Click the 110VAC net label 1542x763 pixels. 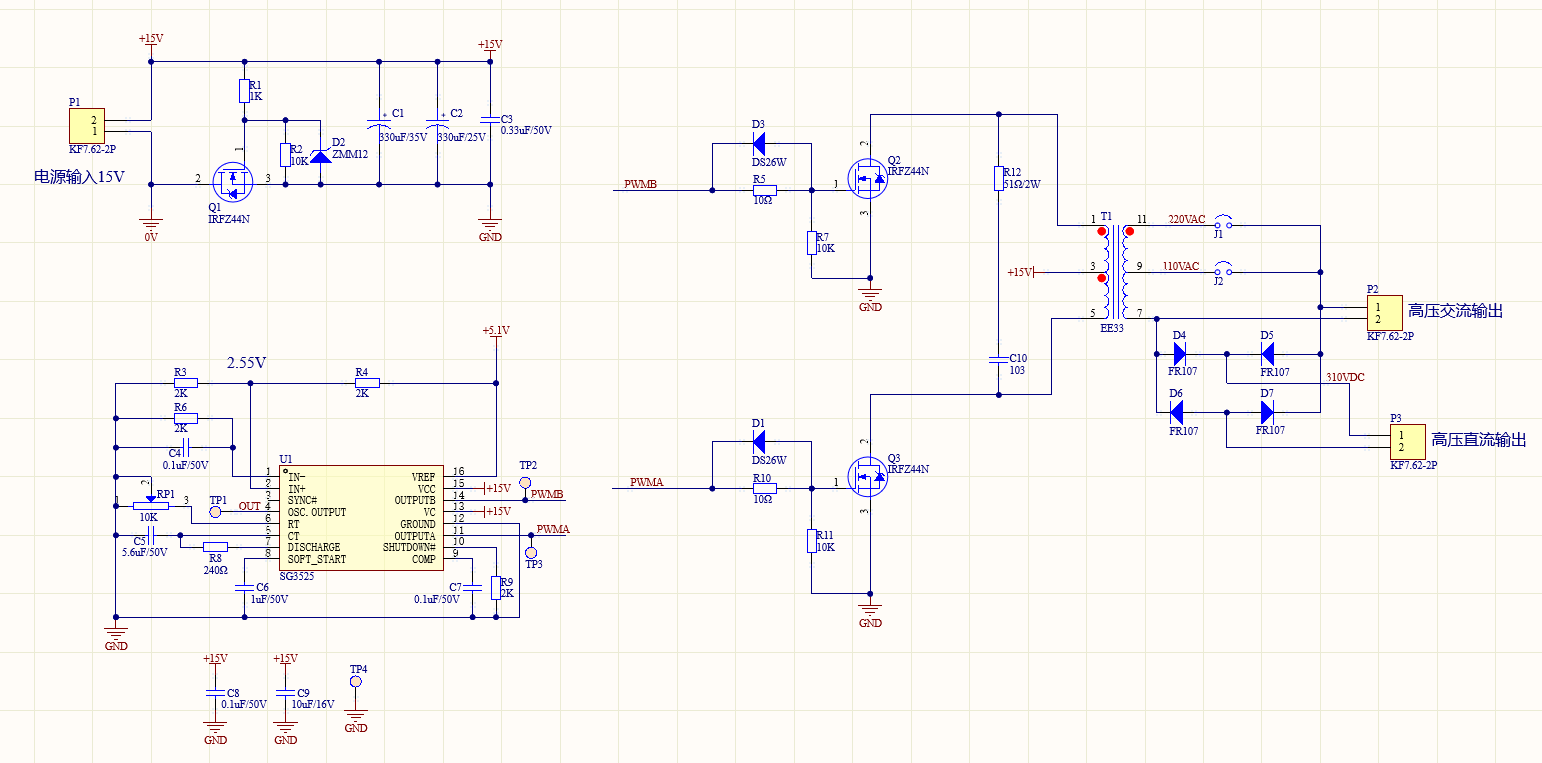point(1181,266)
